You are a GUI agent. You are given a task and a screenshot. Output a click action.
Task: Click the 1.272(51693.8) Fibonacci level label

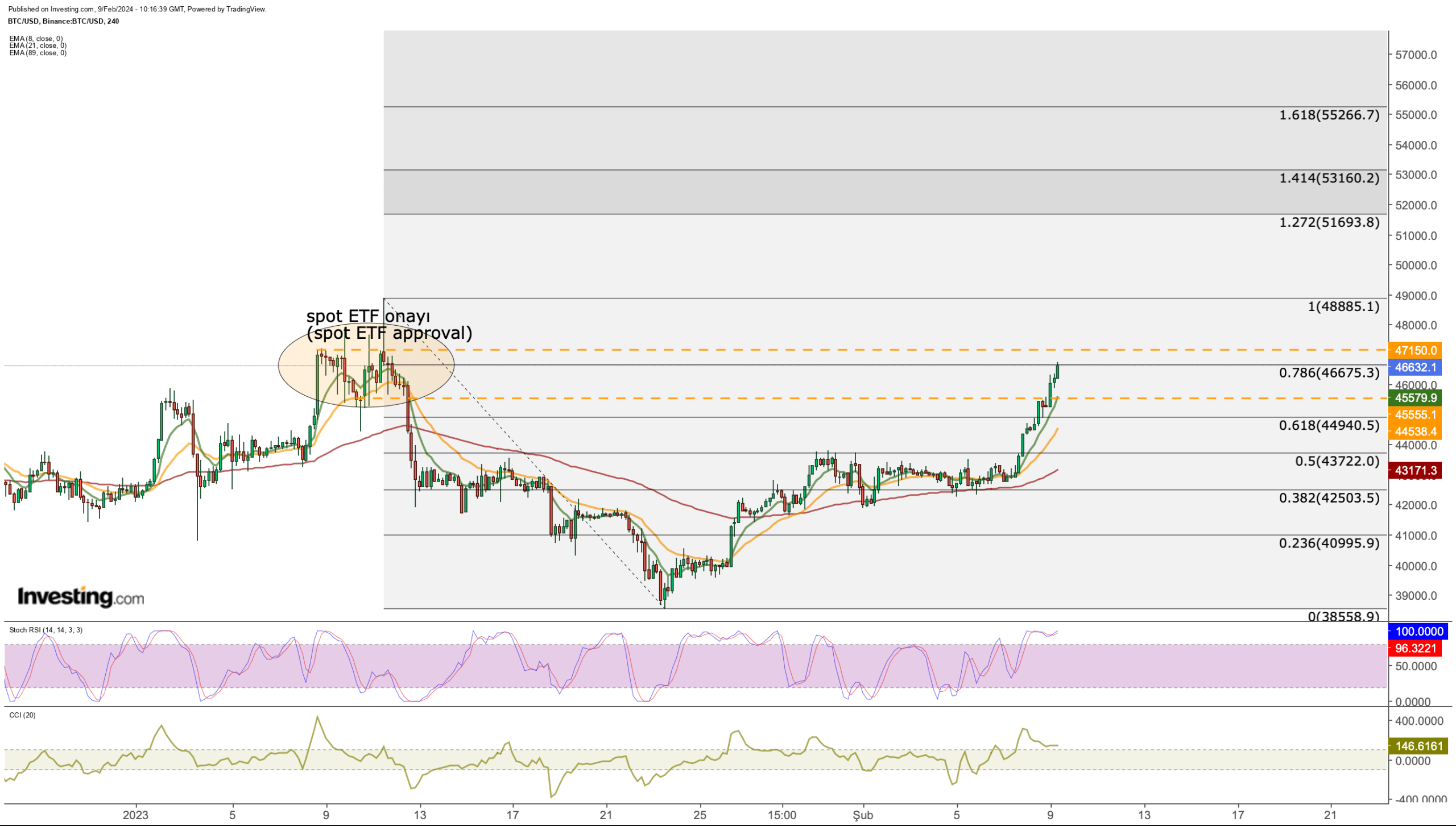(x=1329, y=222)
